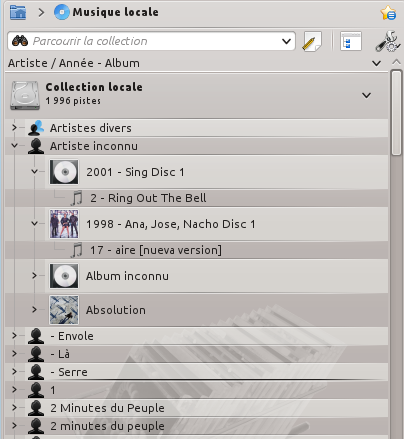404x439 pixels.
Task: Expand the Album inconnu entry
Action: [x=34, y=275]
